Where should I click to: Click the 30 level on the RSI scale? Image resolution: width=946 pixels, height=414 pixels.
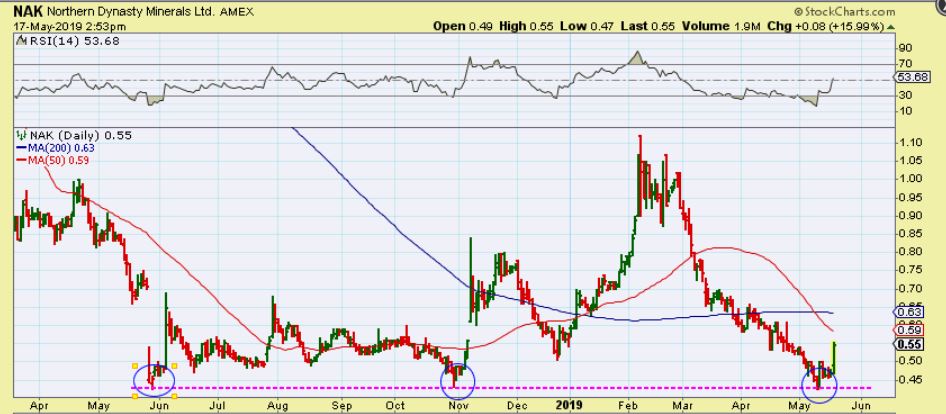click(x=904, y=95)
